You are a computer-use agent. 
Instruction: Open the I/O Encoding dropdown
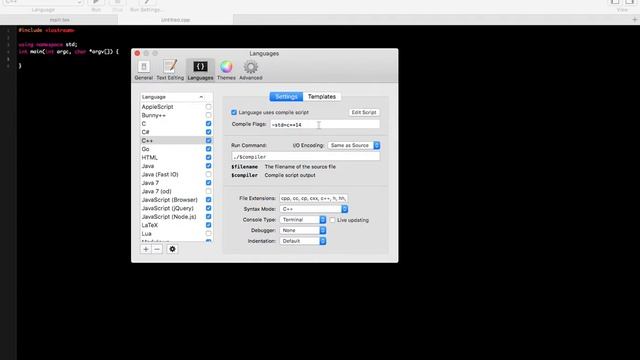coord(354,145)
